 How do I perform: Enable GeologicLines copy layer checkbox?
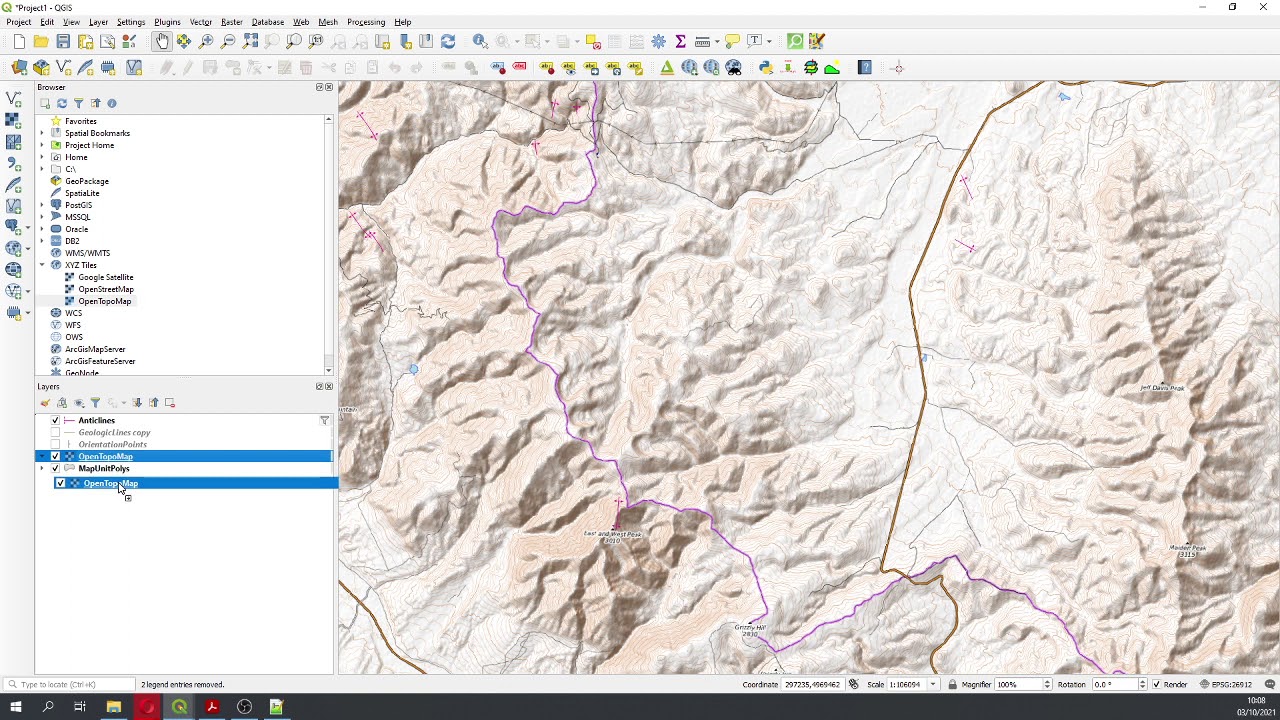(55, 433)
